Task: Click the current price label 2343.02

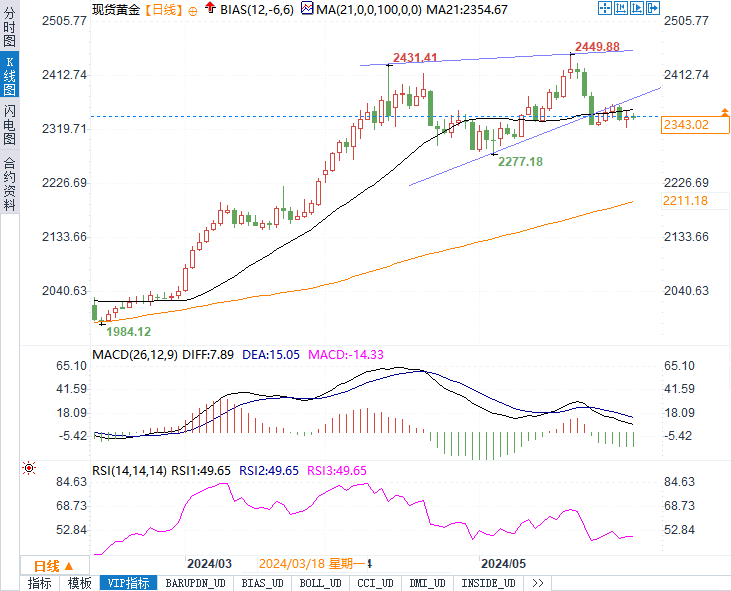Action: (685, 125)
